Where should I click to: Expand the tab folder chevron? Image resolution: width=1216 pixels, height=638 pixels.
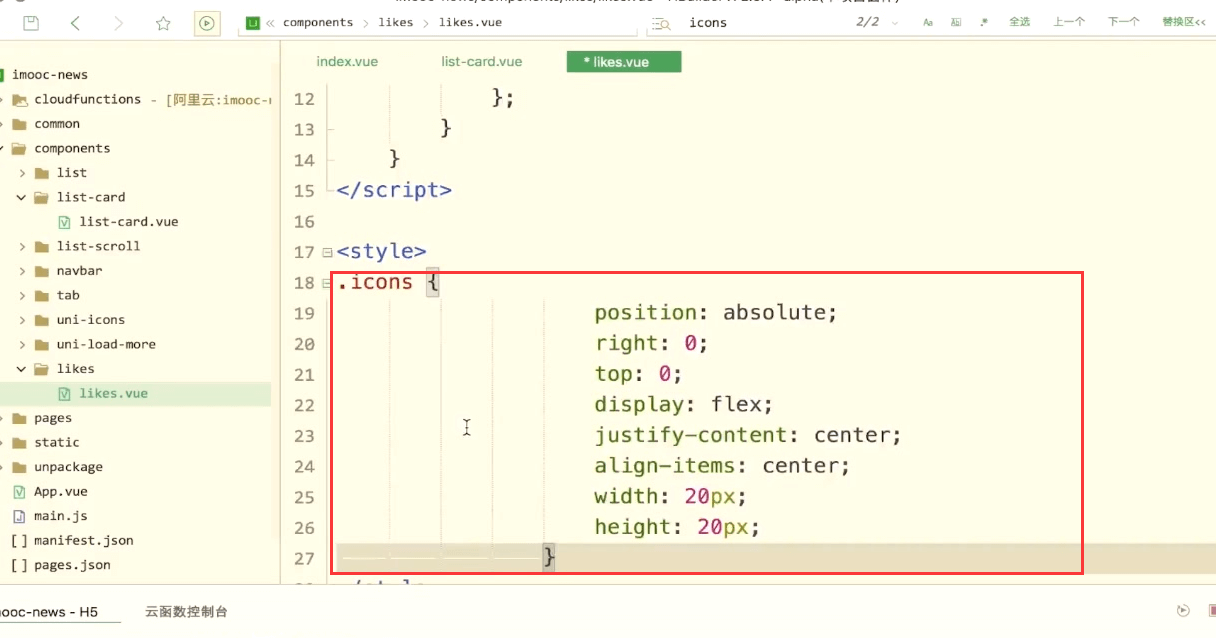(22, 296)
